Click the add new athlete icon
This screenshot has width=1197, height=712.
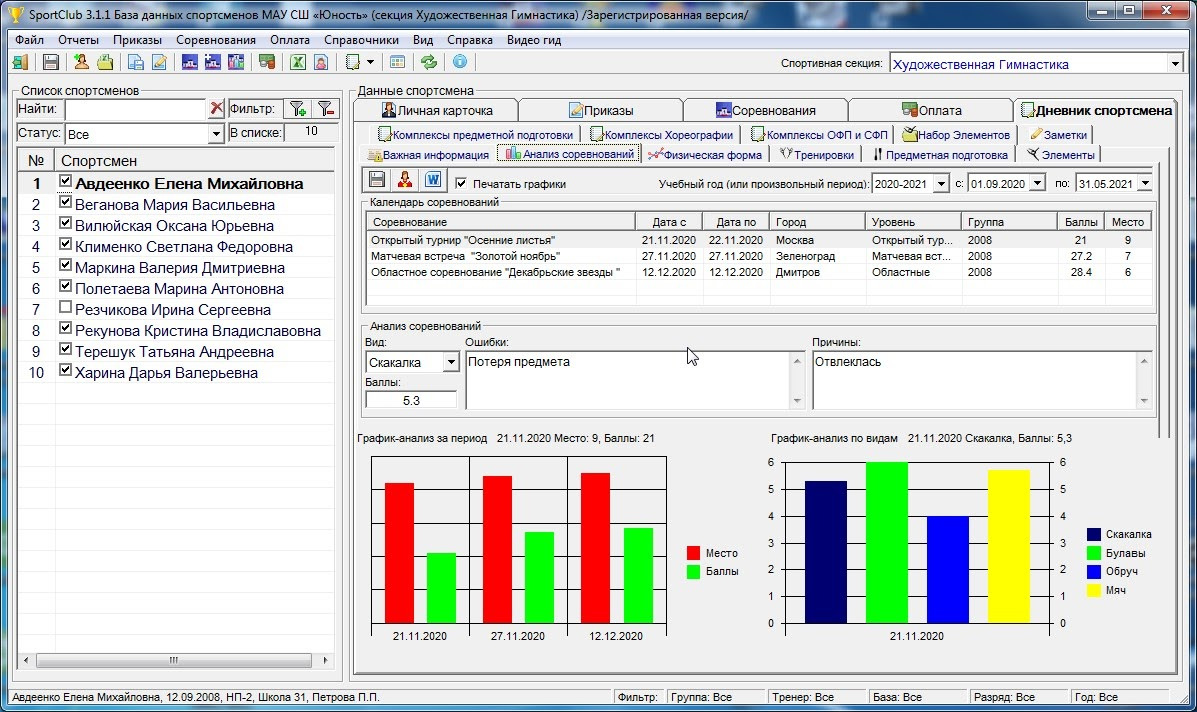click(x=82, y=62)
